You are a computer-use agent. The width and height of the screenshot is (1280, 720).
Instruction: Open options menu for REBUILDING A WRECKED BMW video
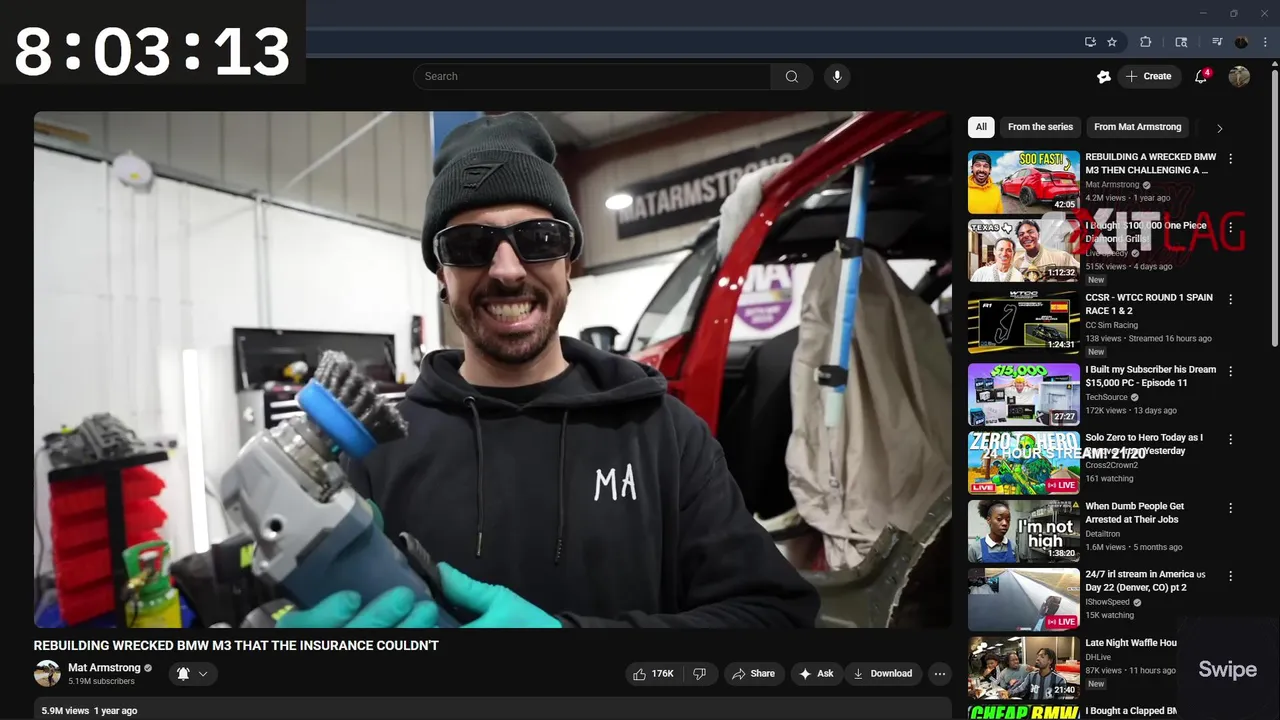click(x=1230, y=158)
